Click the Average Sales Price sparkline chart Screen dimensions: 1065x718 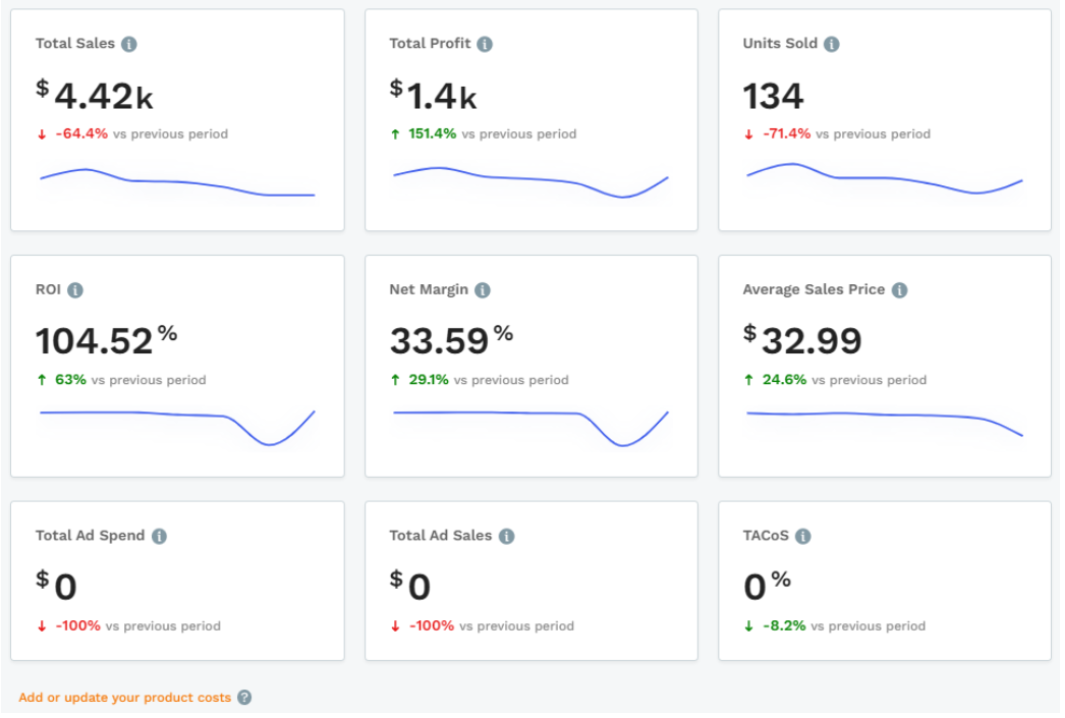(885, 423)
